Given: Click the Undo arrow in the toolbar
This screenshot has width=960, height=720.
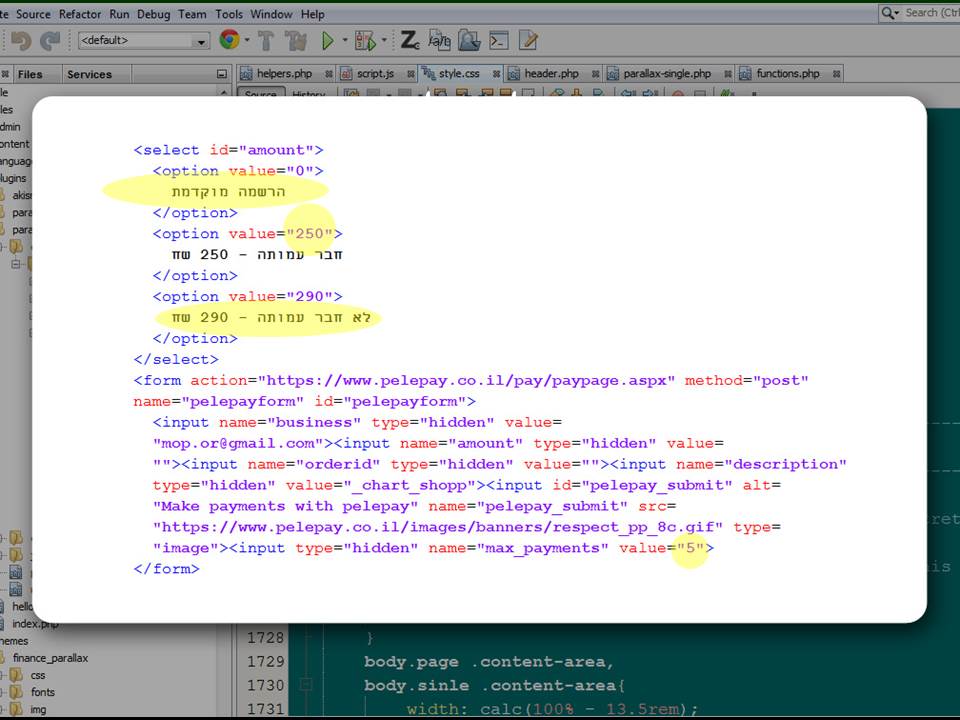Looking at the screenshot, I should coord(21,41).
